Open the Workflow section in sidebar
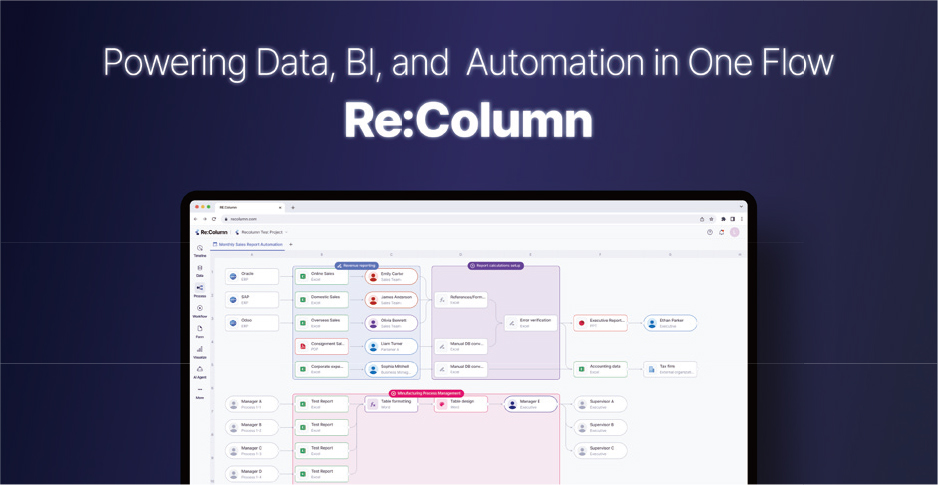Viewport: 938px width, 485px height. point(200,310)
